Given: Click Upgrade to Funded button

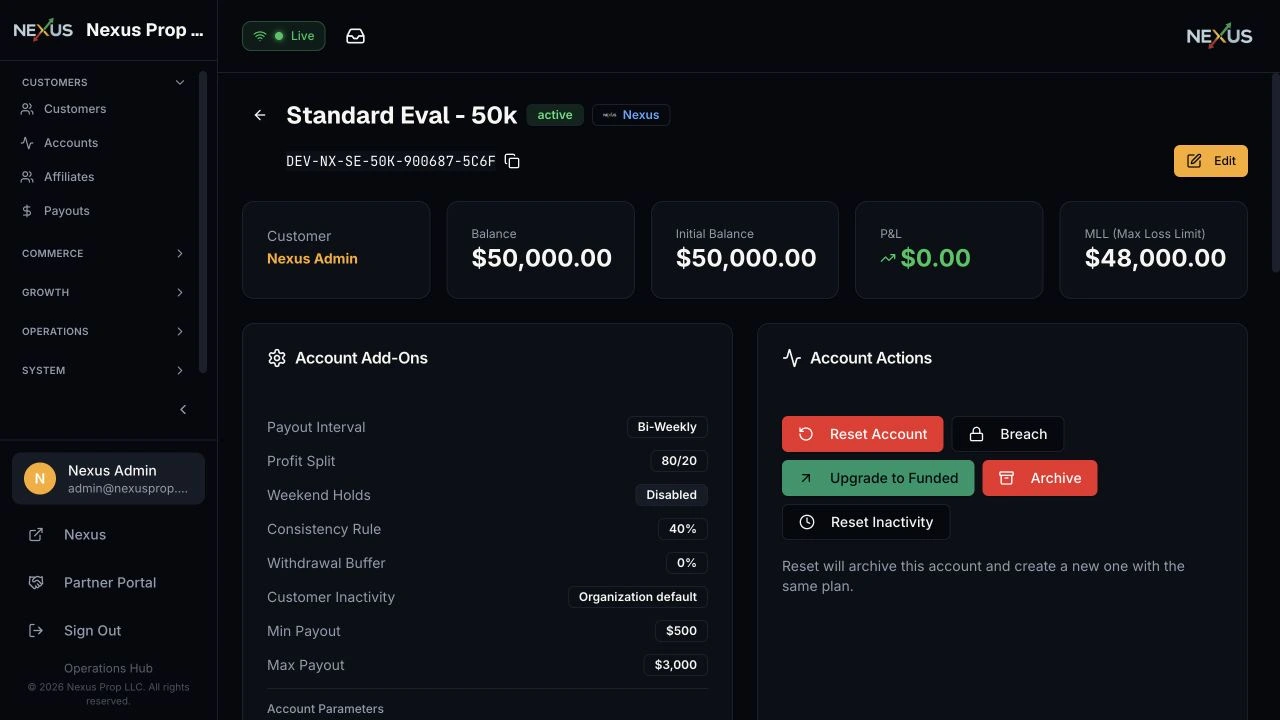Looking at the screenshot, I should [878, 478].
